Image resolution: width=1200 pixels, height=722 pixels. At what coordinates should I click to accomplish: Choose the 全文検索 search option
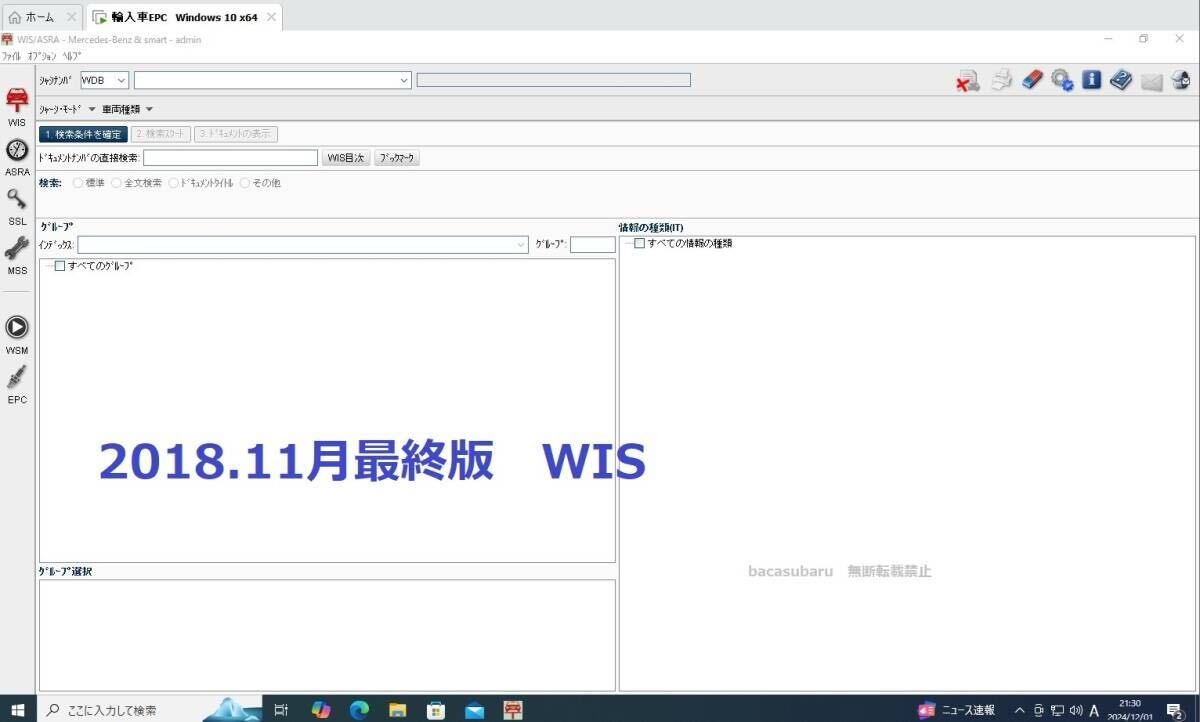click(116, 182)
